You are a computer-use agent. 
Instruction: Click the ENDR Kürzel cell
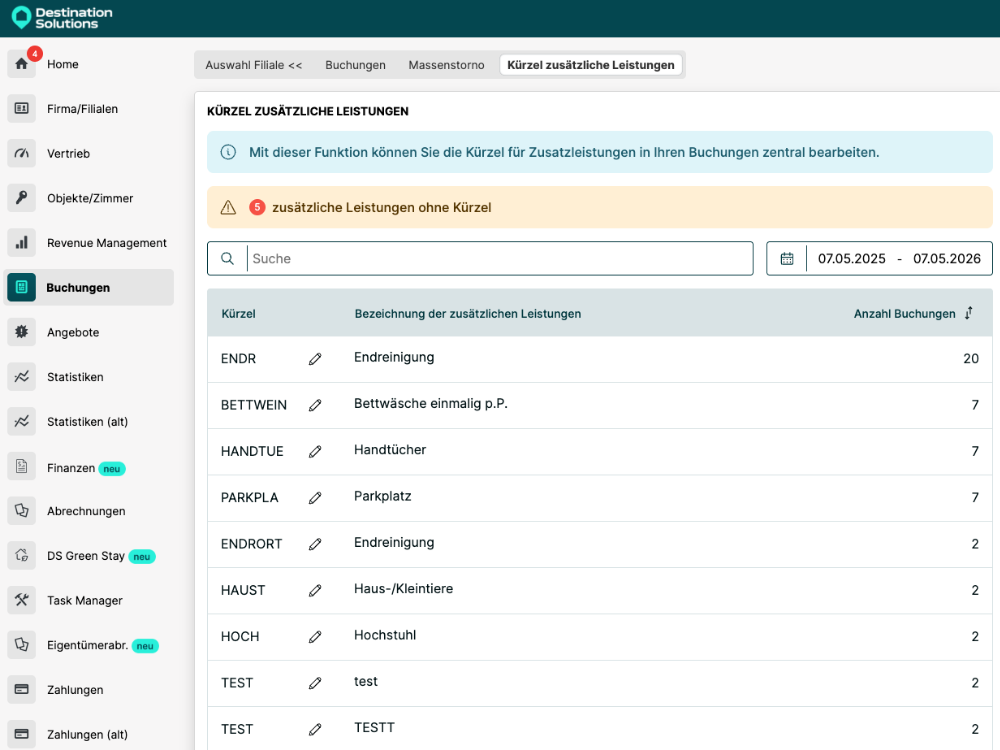tap(238, 358)
